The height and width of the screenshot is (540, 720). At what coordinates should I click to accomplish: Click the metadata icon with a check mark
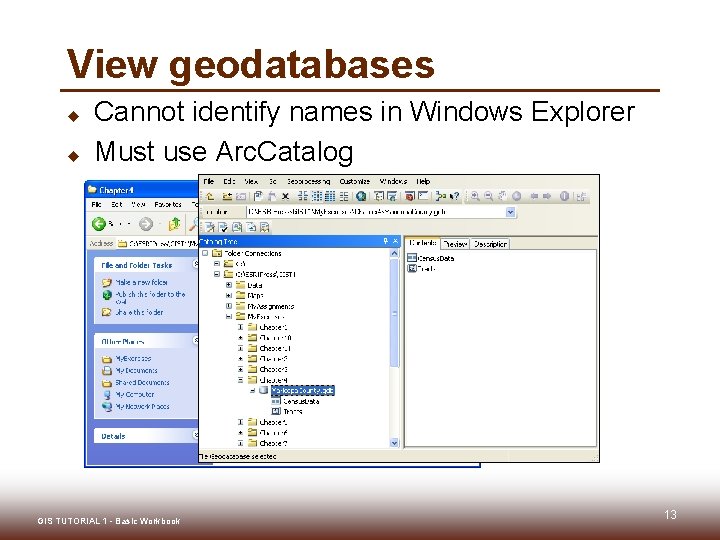point(223,227)
